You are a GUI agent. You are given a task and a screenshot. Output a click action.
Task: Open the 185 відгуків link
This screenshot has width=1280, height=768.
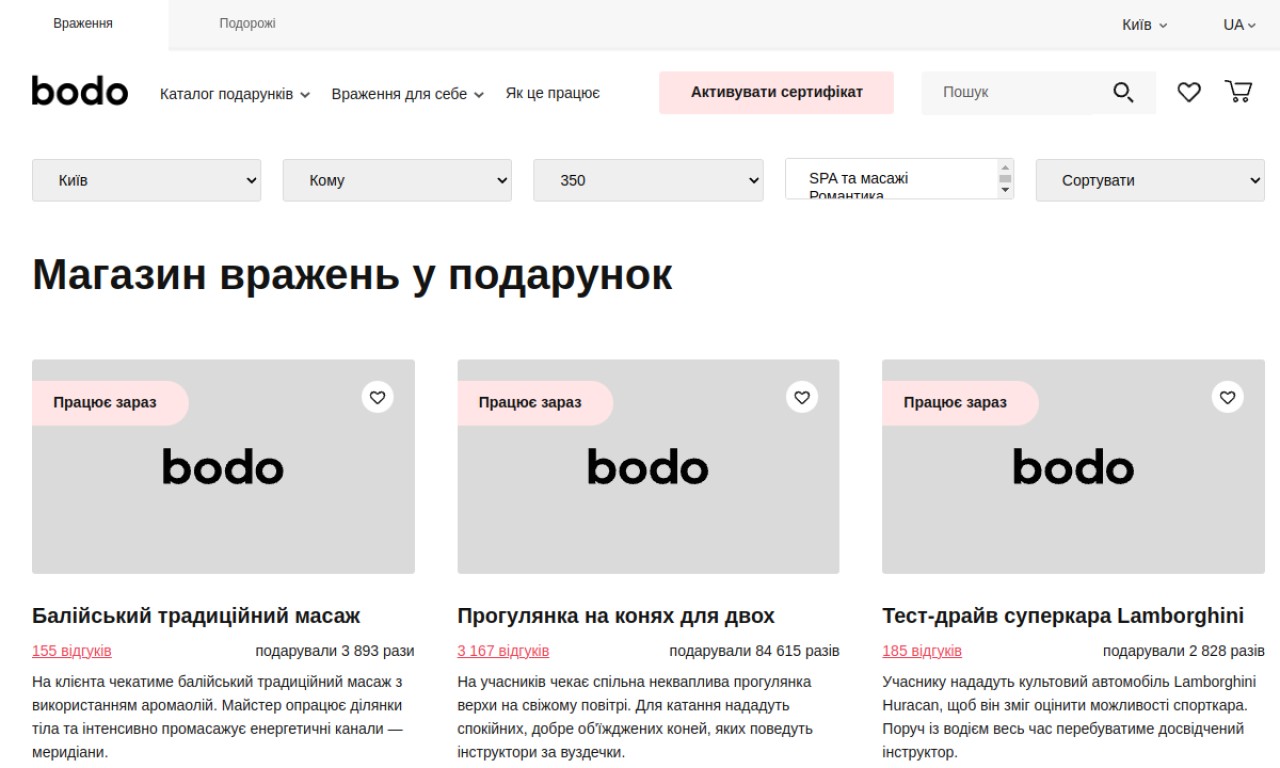922,651
